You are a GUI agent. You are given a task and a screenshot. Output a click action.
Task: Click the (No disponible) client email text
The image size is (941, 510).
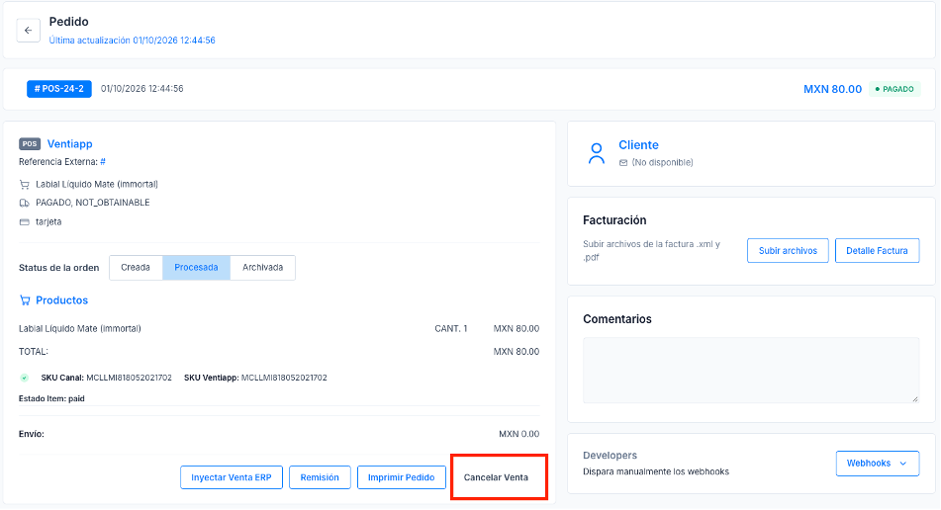point(663,163)
